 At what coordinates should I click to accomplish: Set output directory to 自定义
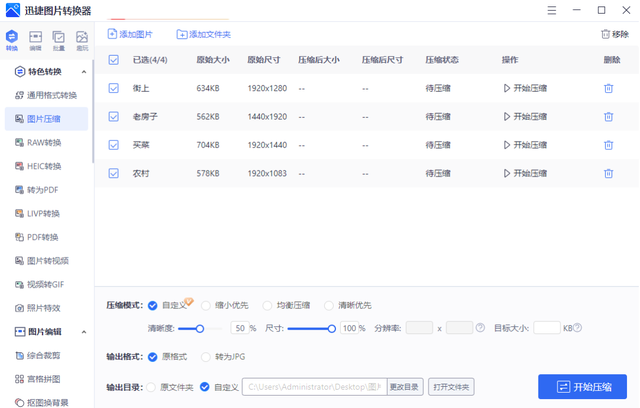tap(205, 387)
